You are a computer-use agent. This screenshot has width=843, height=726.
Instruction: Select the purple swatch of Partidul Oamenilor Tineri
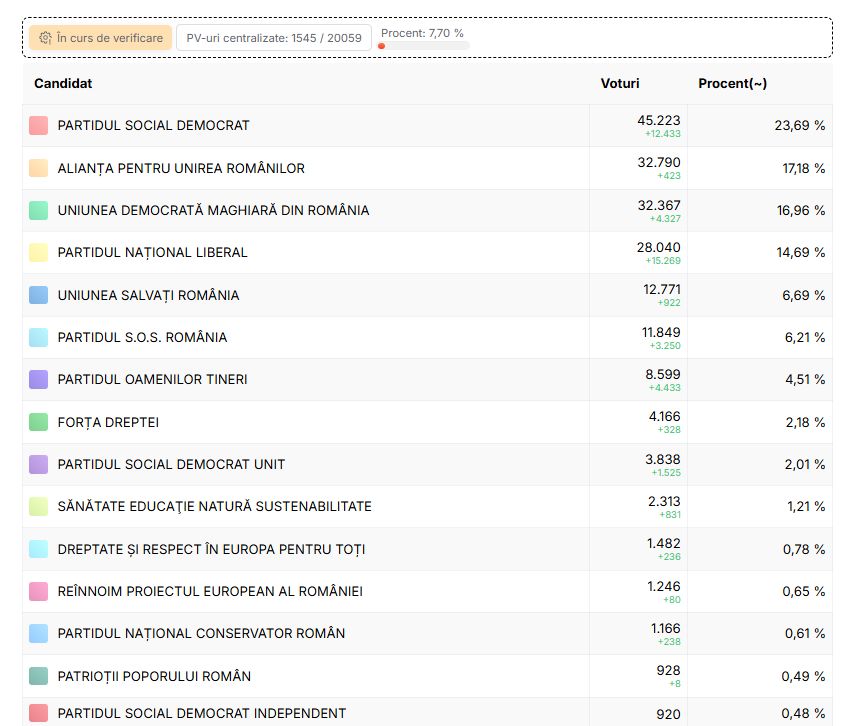point(39,380)
